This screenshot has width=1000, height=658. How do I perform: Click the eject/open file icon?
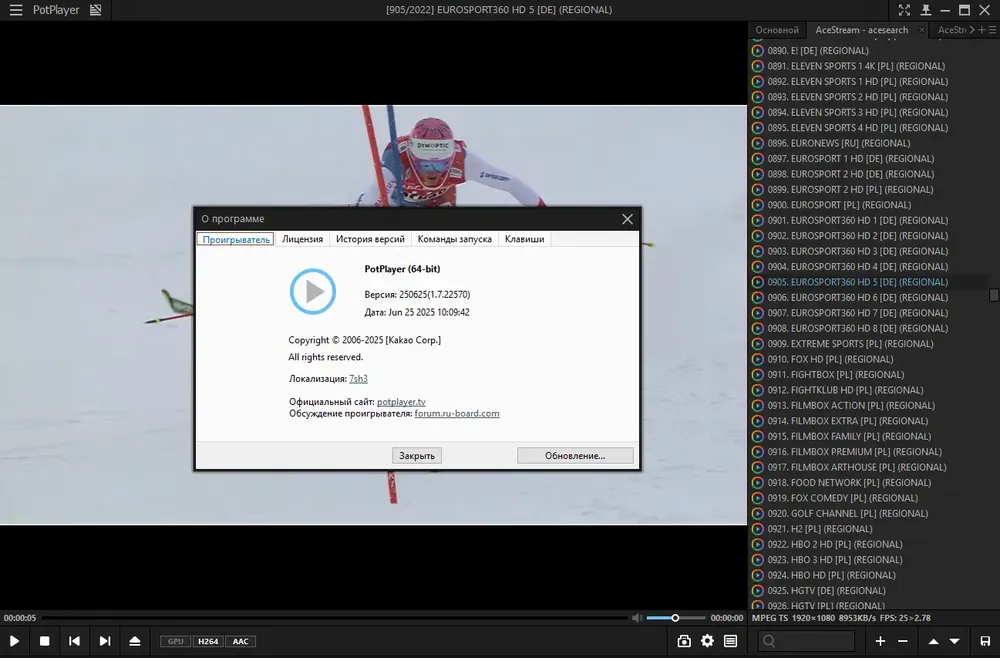coord(135,641)
